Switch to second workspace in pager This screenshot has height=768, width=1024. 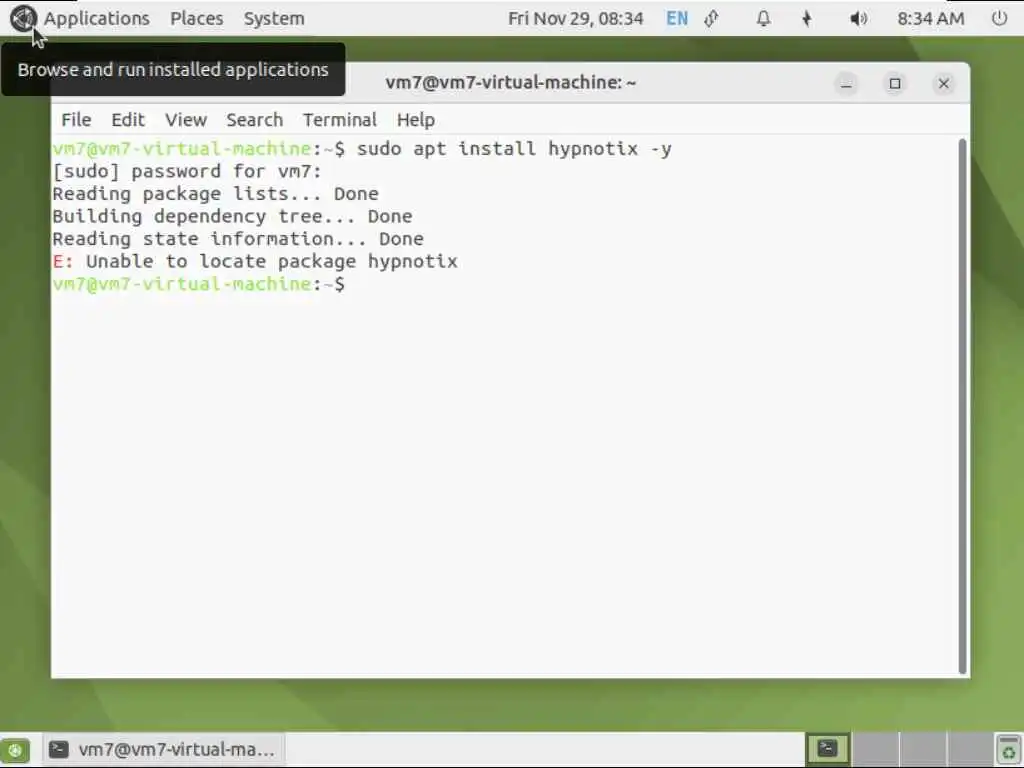tap(876, 748)
